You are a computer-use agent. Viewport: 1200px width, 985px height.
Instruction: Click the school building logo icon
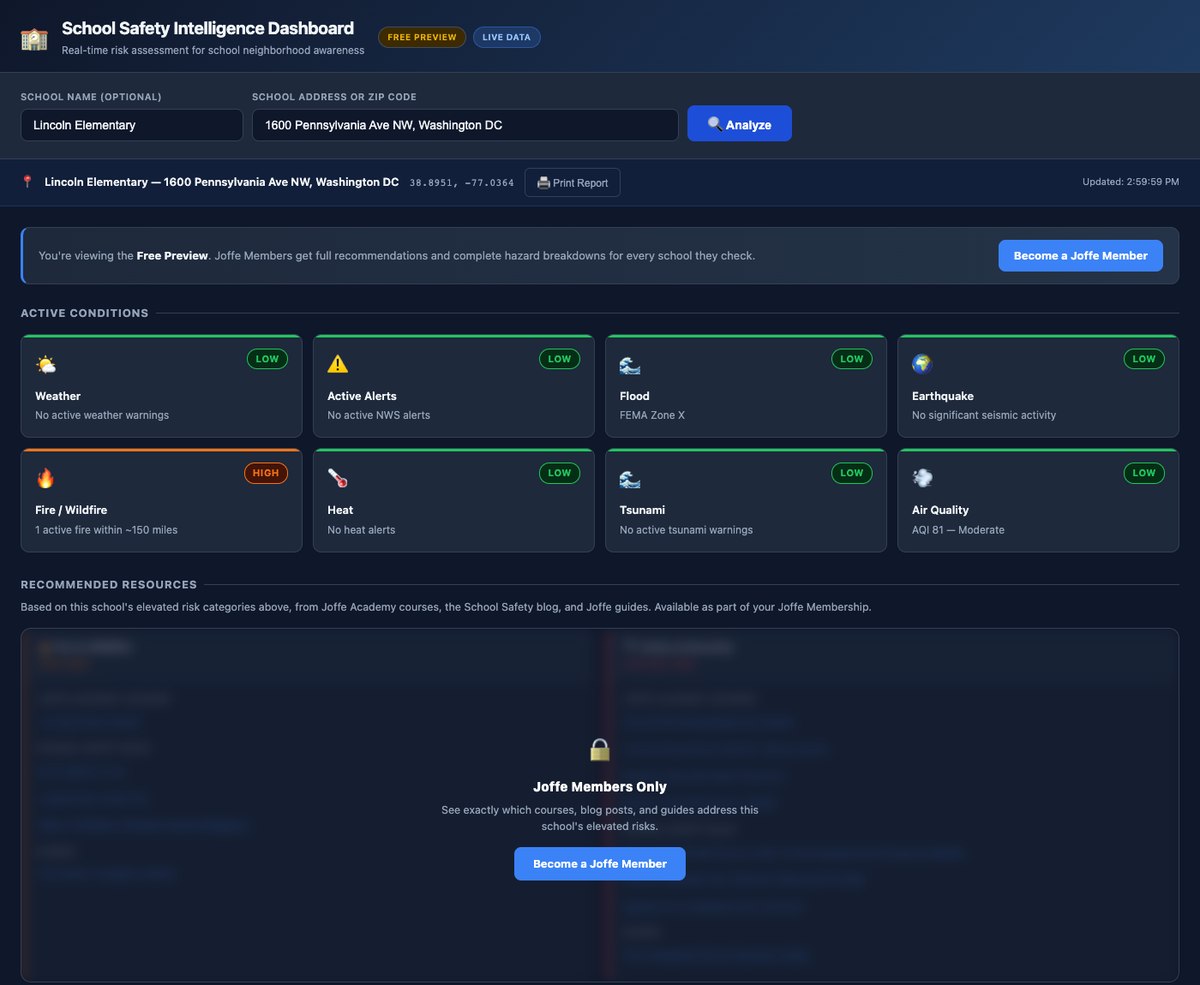point(35,38)
